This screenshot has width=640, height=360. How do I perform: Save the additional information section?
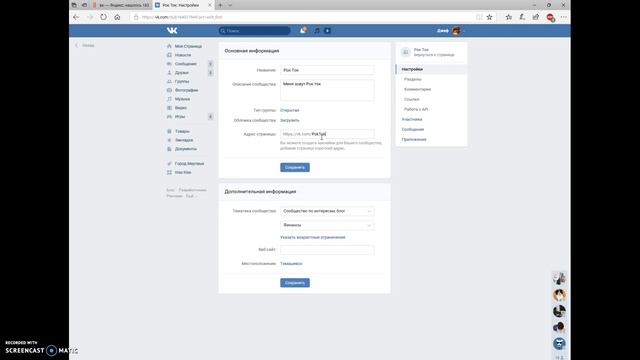[295, 283]
